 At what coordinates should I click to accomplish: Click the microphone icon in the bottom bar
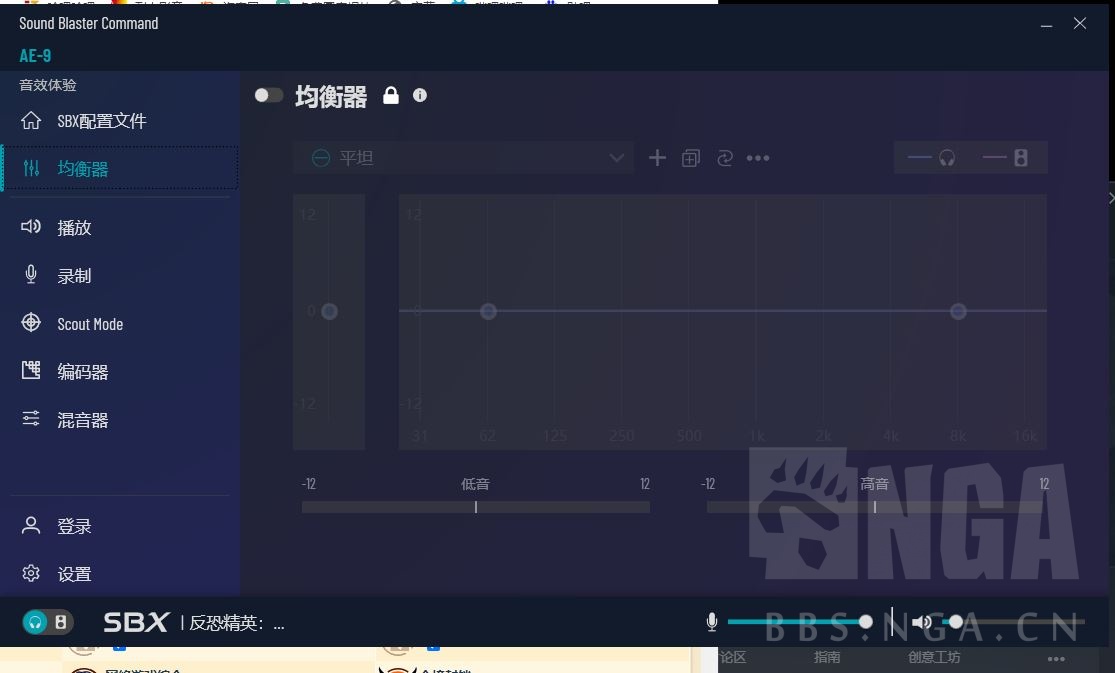pyautogui.click(x=711, y=621)
